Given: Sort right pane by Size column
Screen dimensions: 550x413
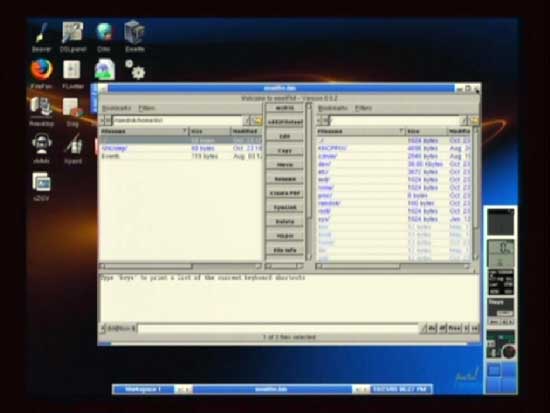Looking at the screenshot, I should coord(426,131).
